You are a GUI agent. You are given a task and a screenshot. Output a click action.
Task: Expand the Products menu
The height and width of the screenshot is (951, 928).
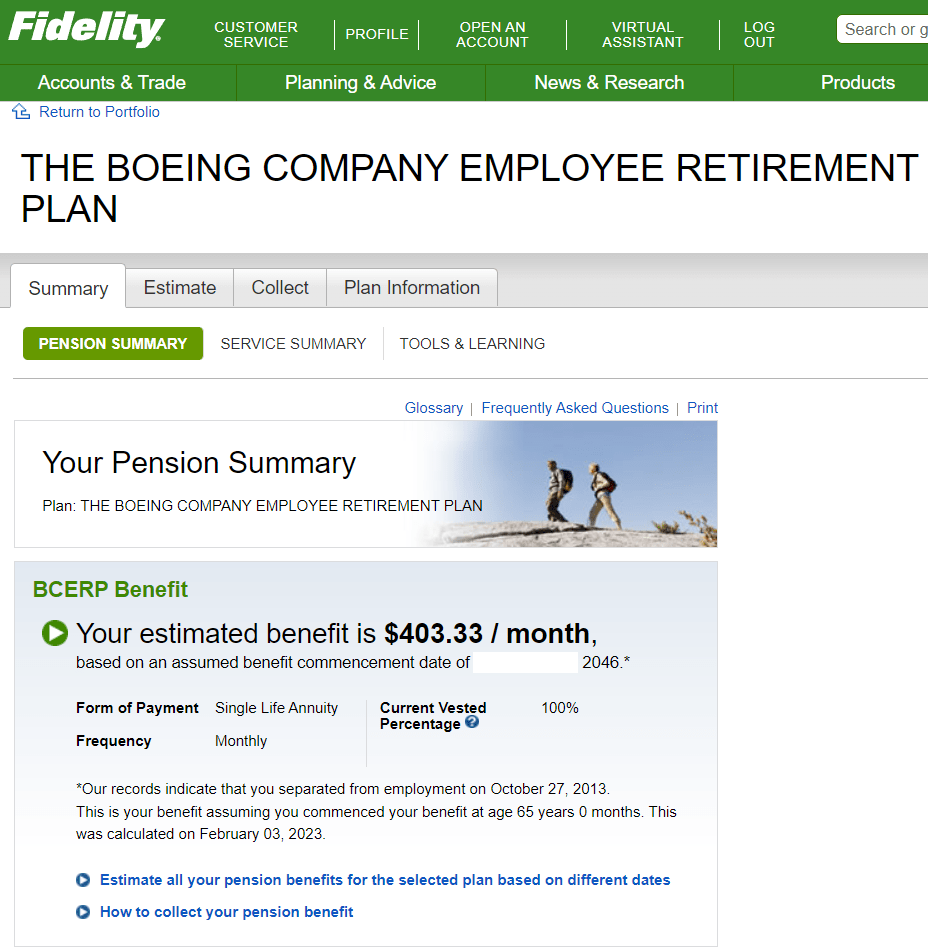click(857, 82)
